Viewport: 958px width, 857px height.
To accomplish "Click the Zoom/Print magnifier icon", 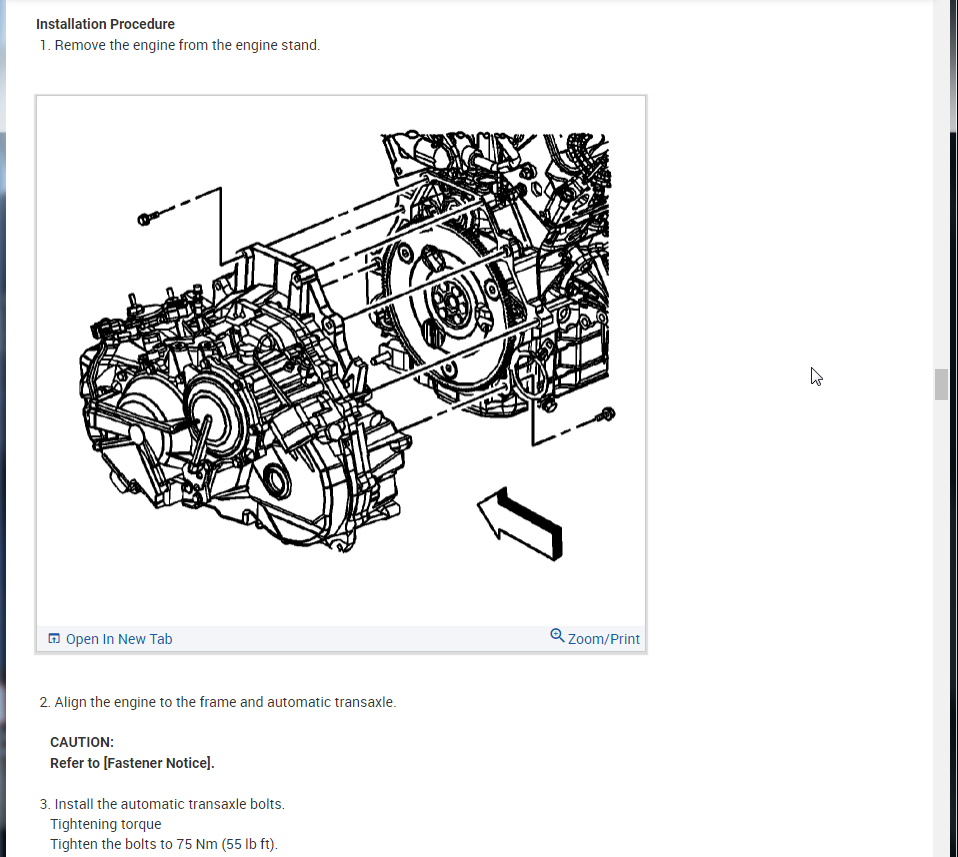I will pos(557,636).
